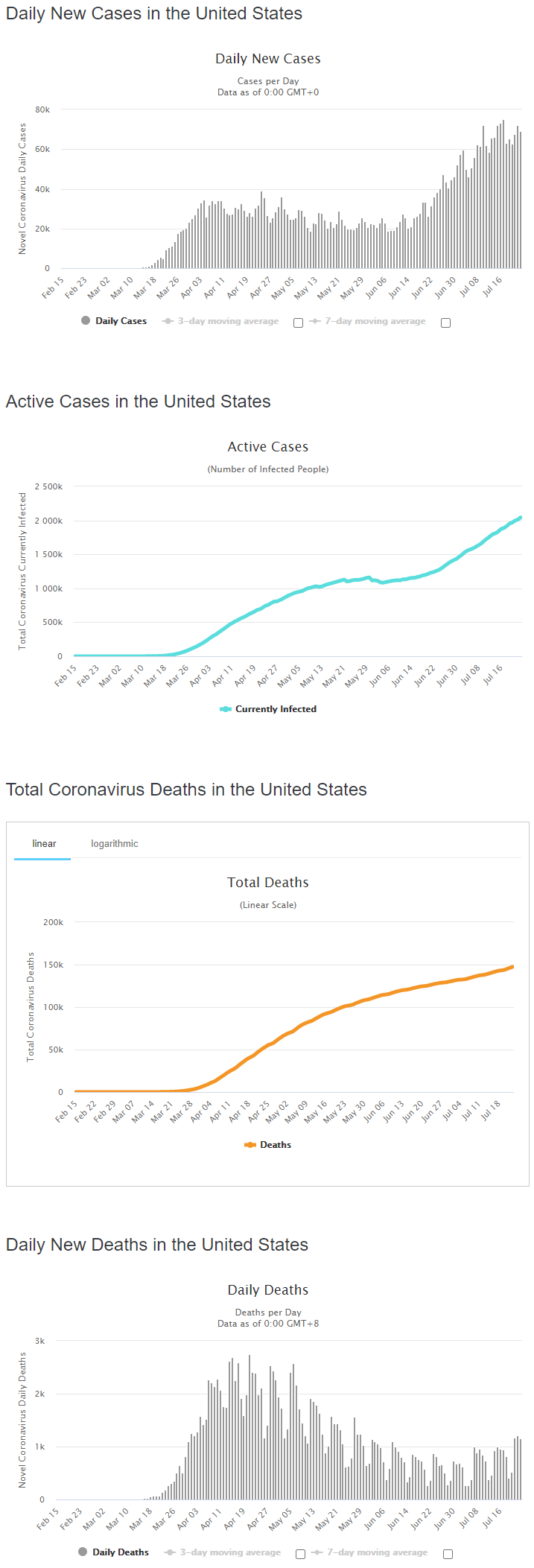This screenshot has height=1568, width=534.
Task: Click the Active Cases chart title
Action: 268,447
